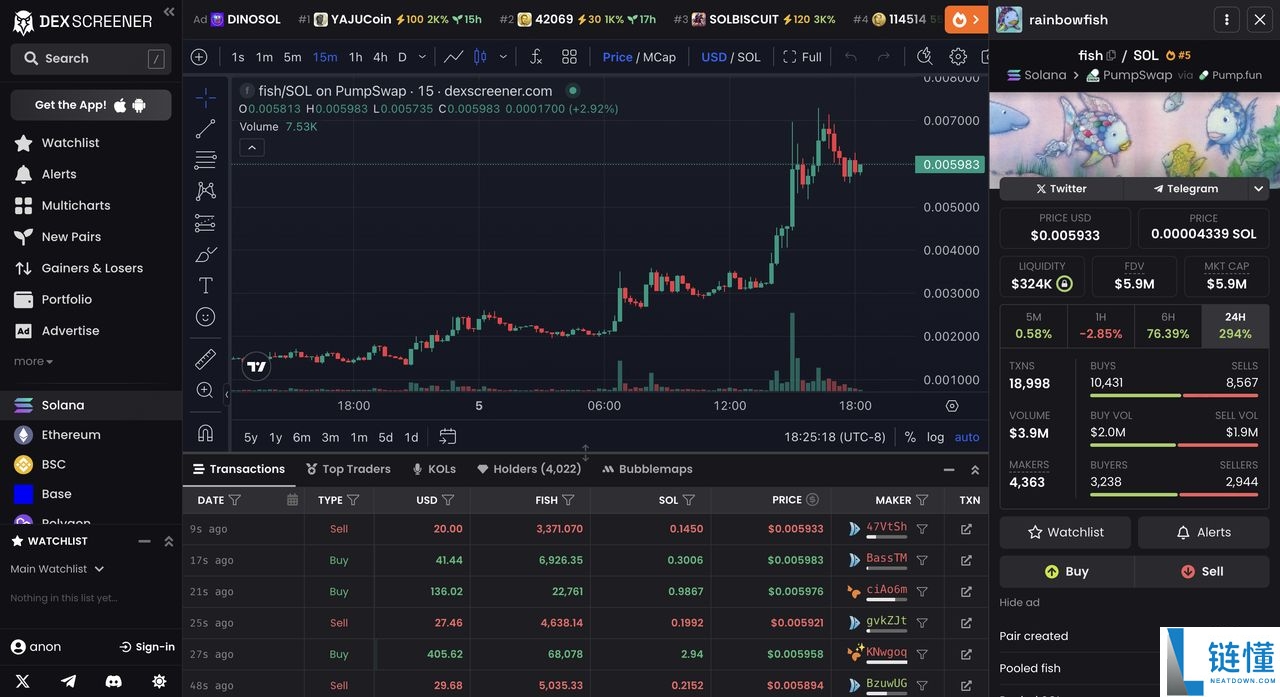Open Main Watchlist dropdown

click(58, 569)
